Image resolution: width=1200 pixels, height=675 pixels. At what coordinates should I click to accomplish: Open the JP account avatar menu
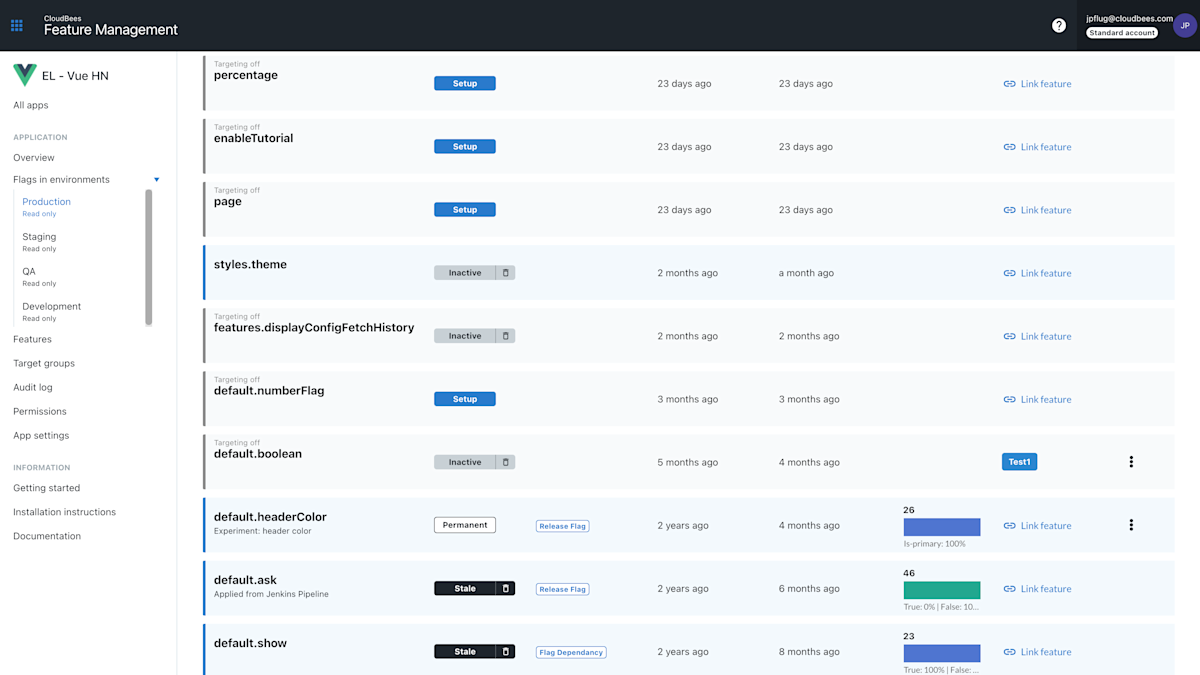pos(1184,25)
